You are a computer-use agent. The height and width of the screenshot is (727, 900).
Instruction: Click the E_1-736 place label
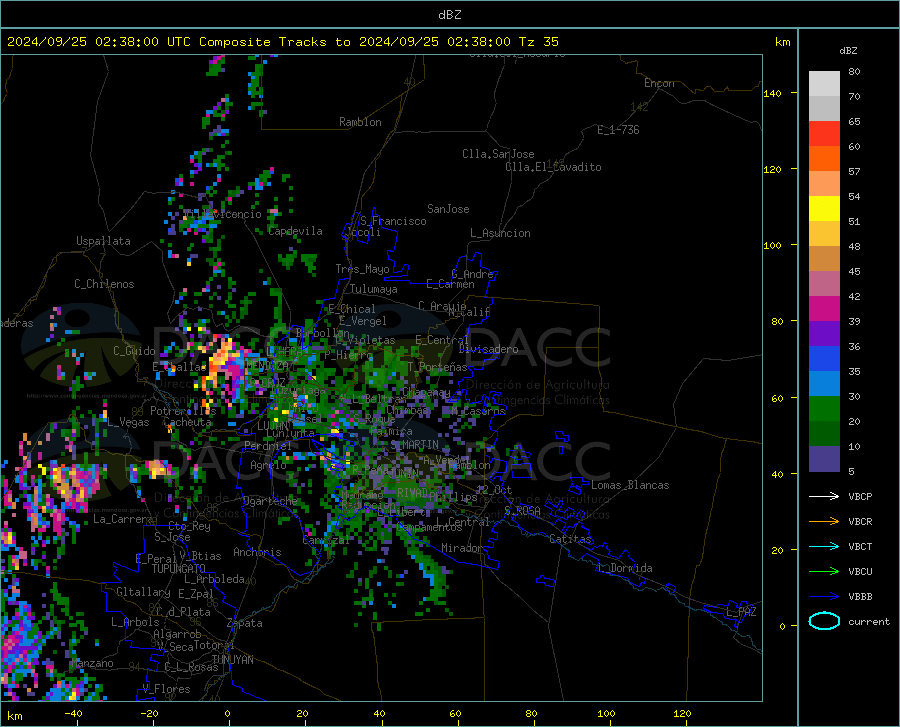pyautogui.click(x=618, y=130)
